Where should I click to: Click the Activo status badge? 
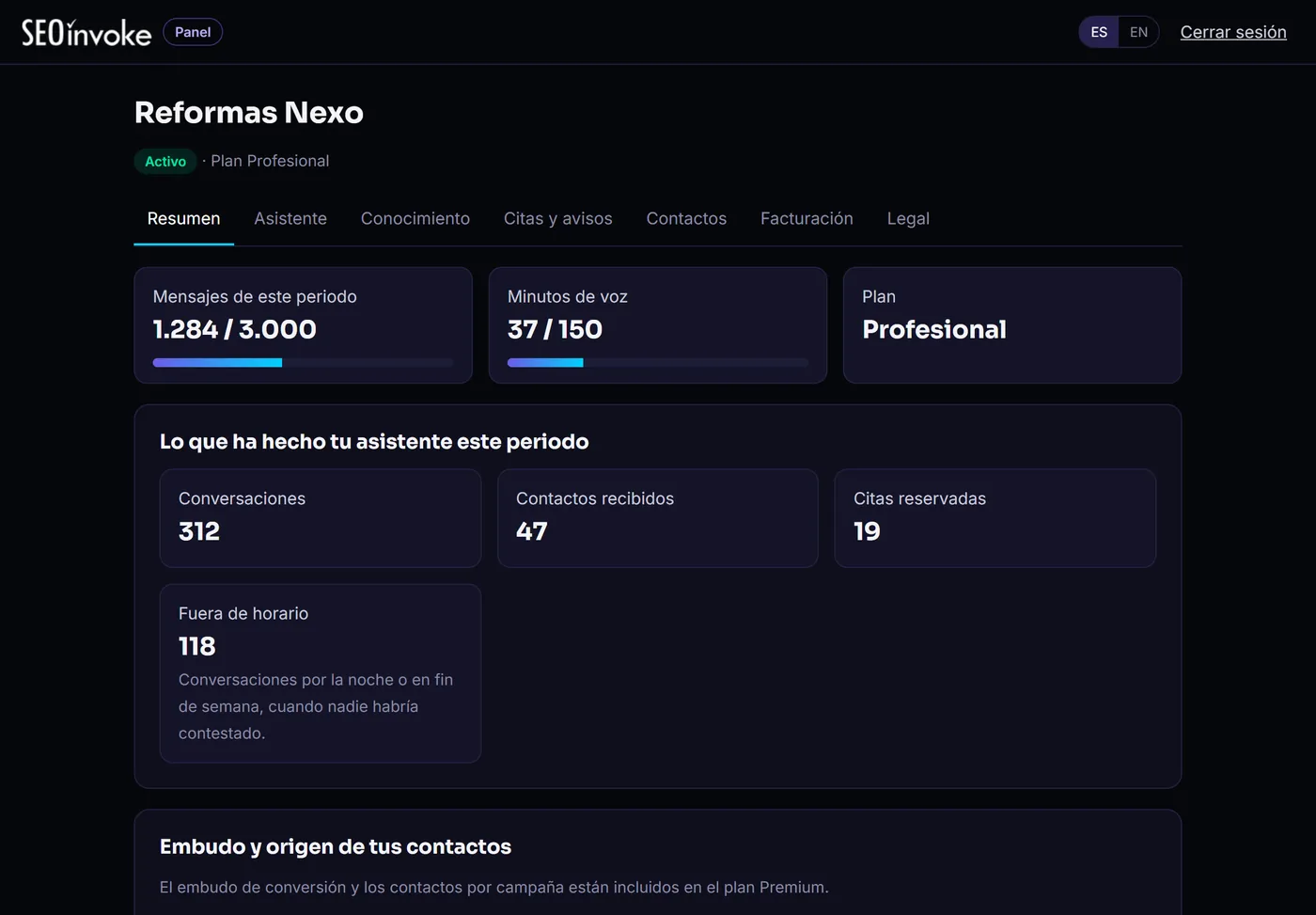tap(165, 162)
